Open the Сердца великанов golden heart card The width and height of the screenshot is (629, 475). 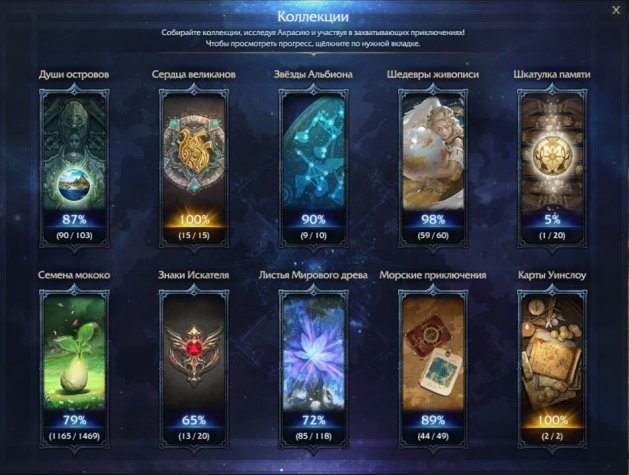click(194, 168)
